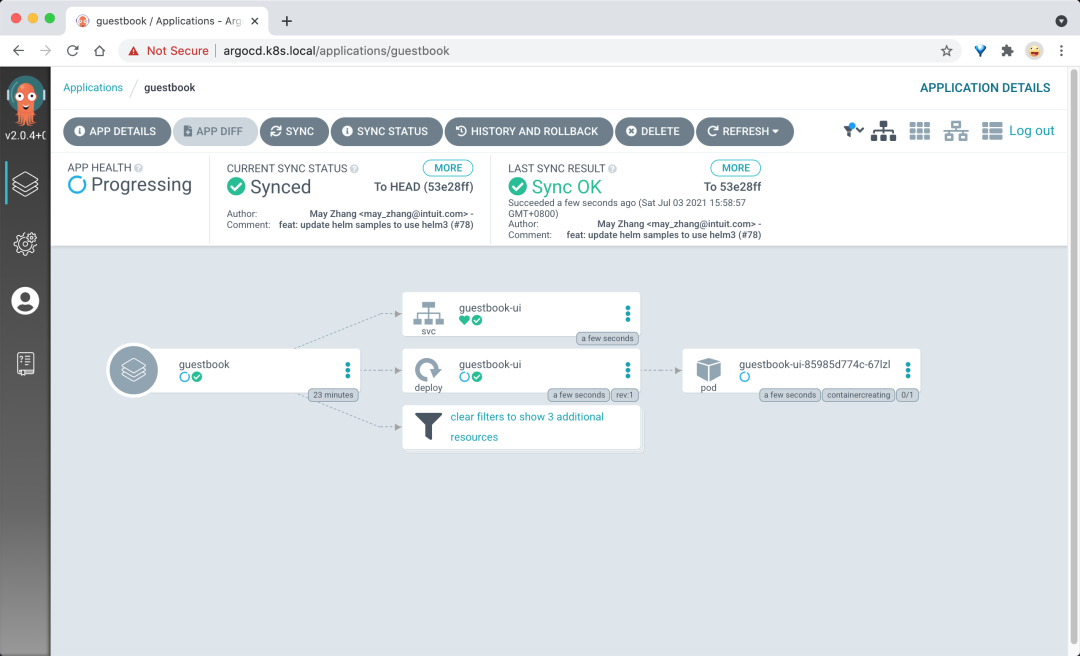Click the address bar URL field
Screen dimensions: 1080x656
pos(539,50)
